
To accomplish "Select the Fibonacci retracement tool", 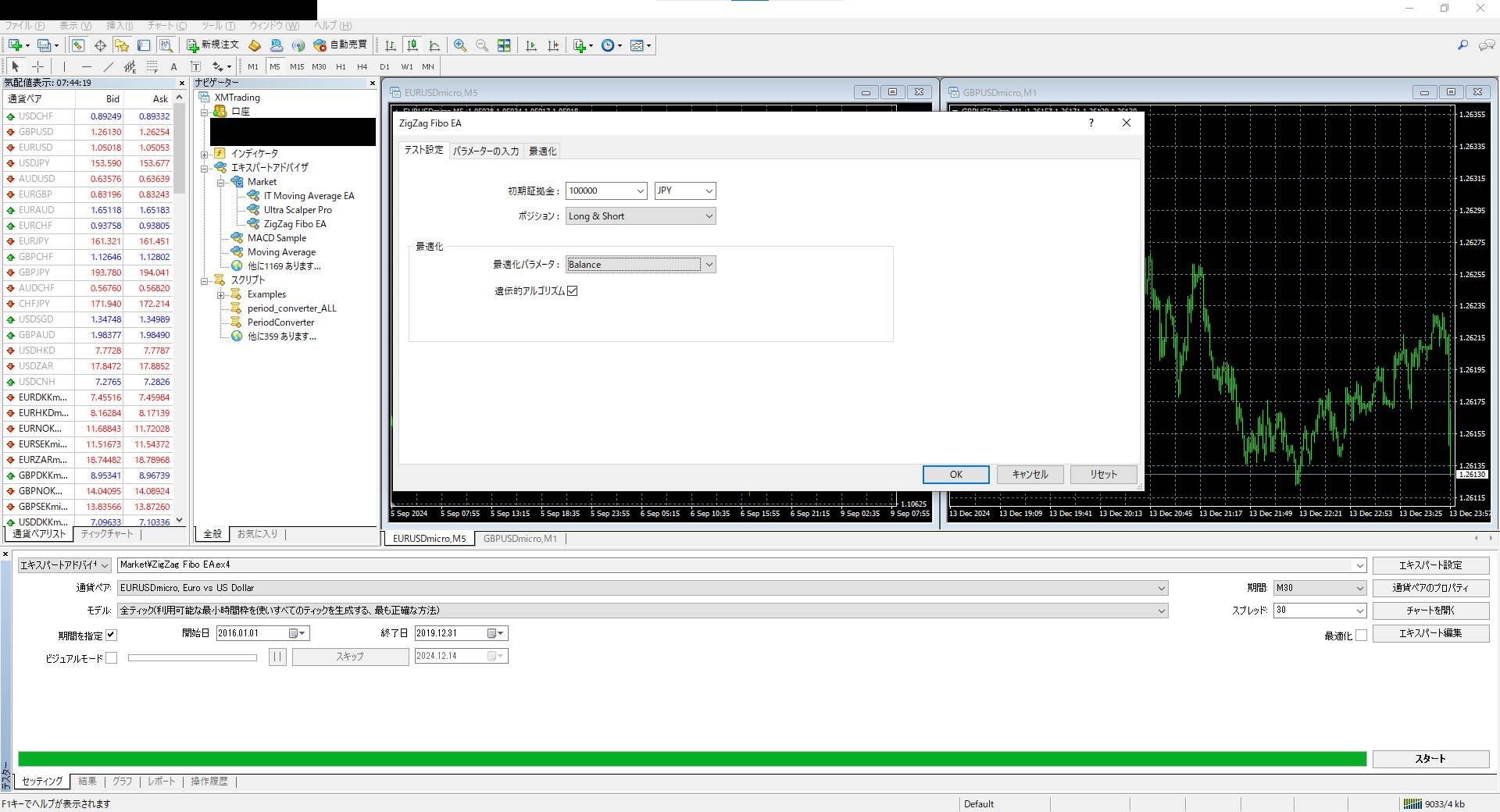I will (152, 66).
